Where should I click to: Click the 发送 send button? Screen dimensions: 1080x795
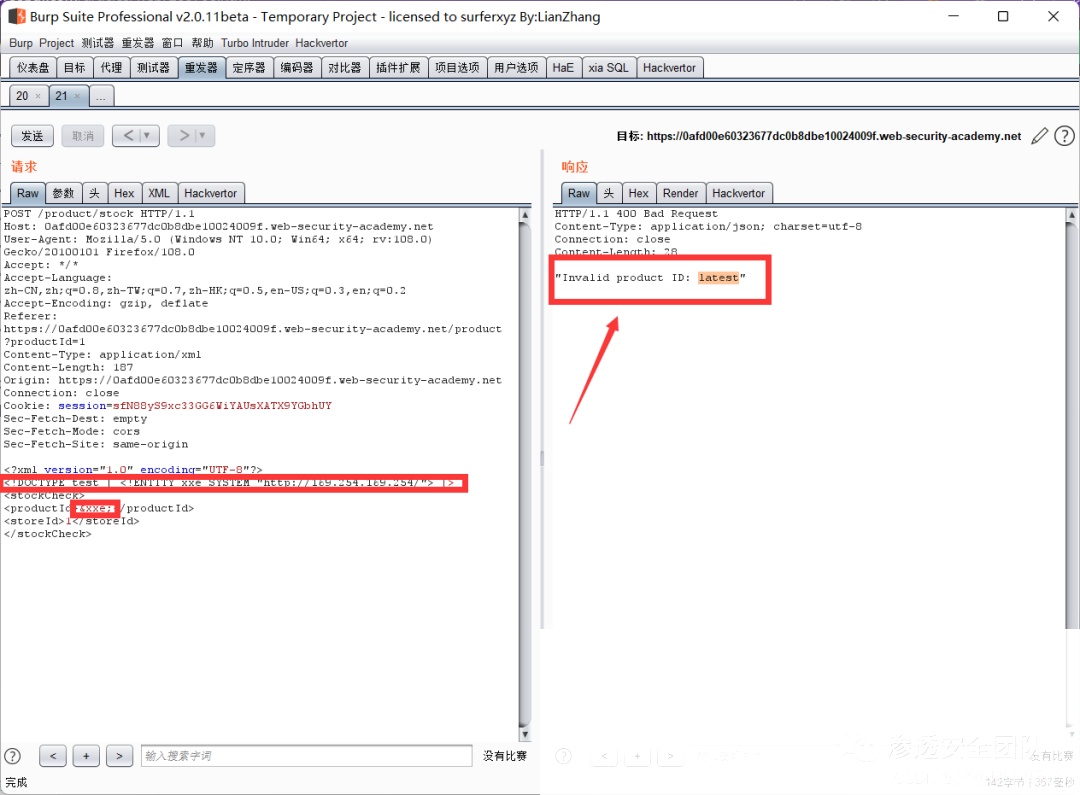tap(32, 136)
